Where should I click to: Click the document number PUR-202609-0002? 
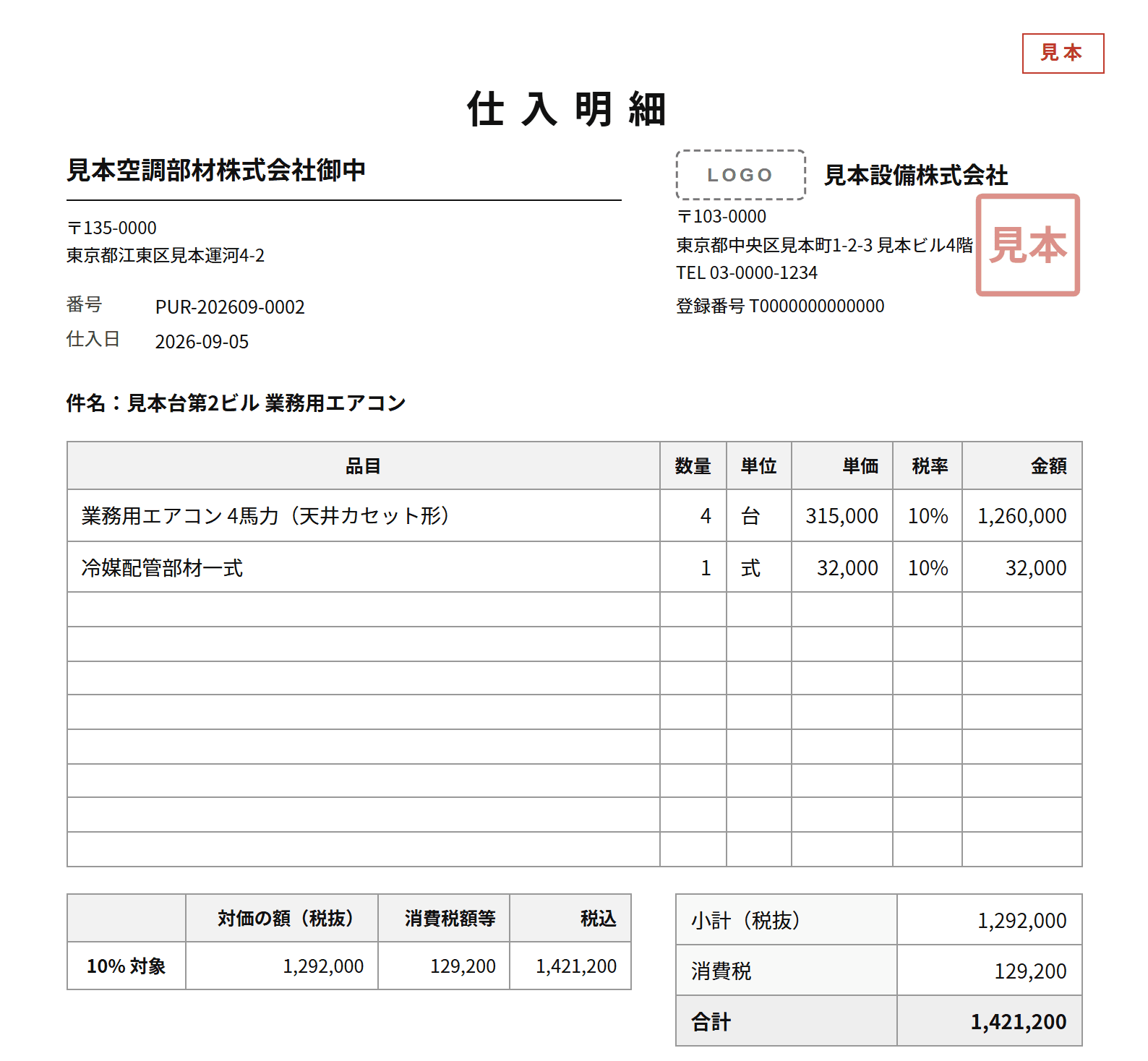230,307
